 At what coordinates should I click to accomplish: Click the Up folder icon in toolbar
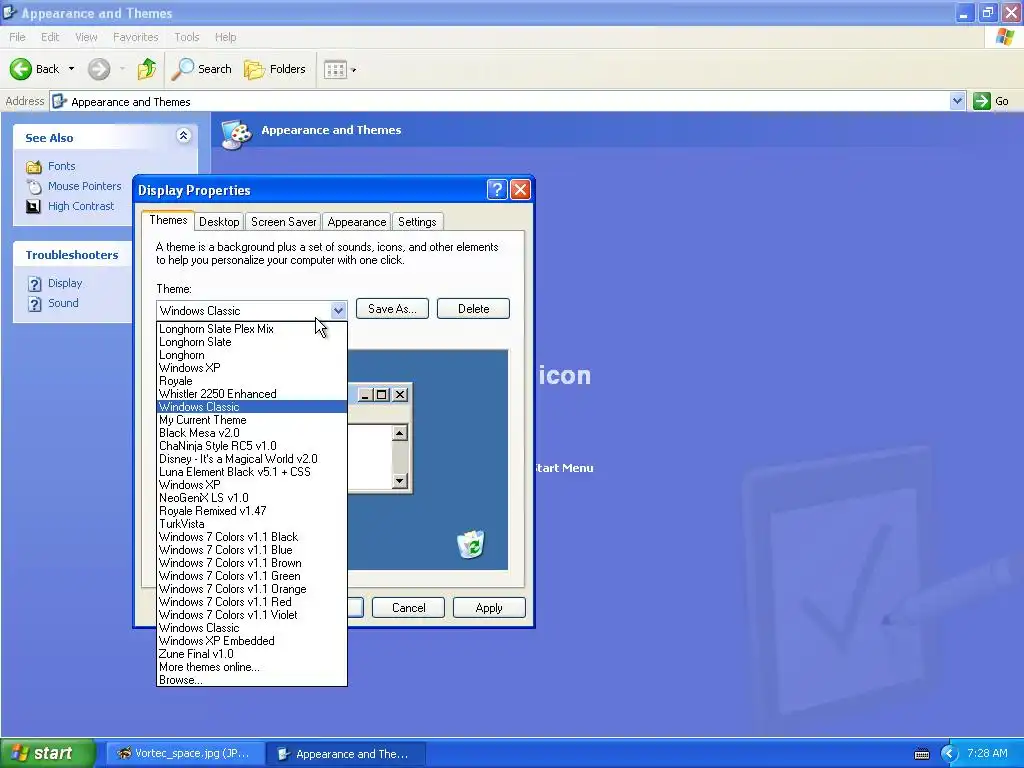(x=147, y=69)
